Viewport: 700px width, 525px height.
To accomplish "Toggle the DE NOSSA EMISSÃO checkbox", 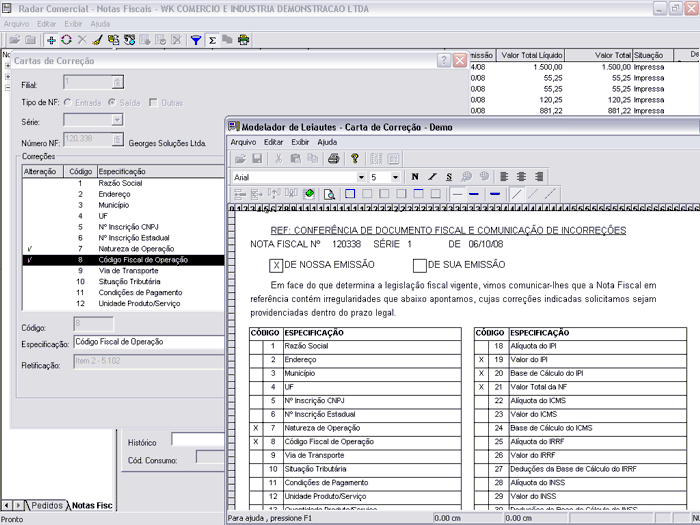I will click(276, 265).
